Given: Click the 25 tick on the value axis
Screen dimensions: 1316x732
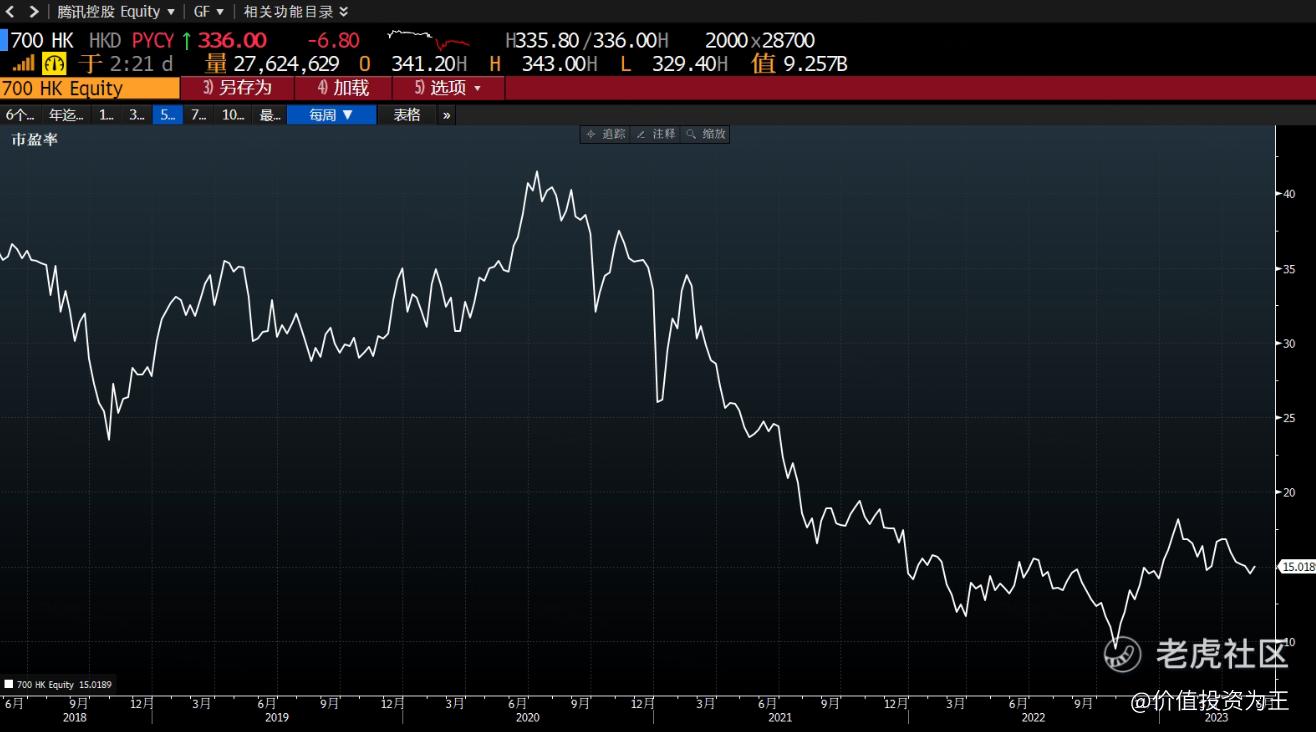Looking at the screenshot, I should click(x=1290, y=418).
